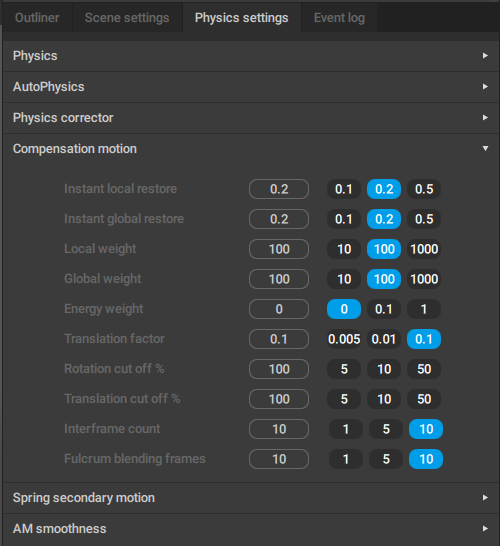
Task: Select the Physics settings tab
Action: [242, 18]
